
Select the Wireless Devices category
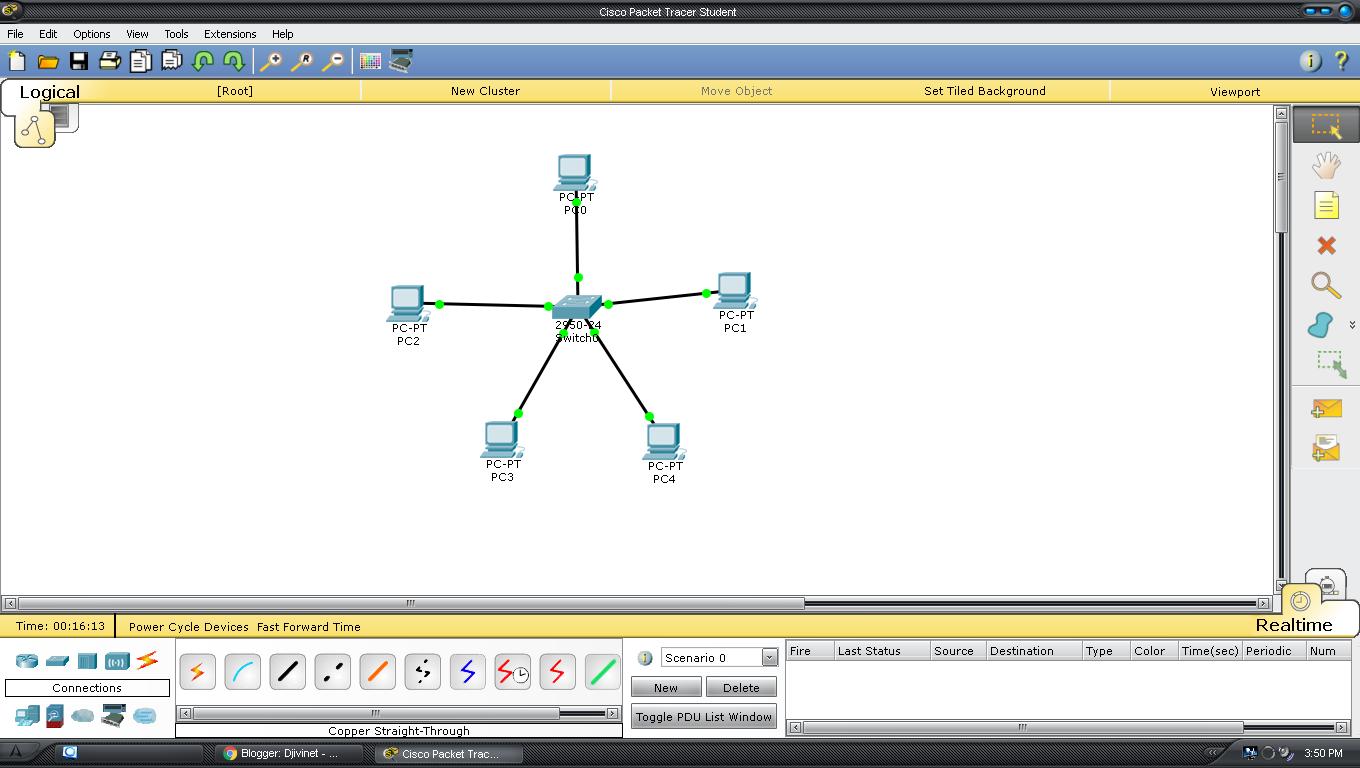[x=117, y=661]
